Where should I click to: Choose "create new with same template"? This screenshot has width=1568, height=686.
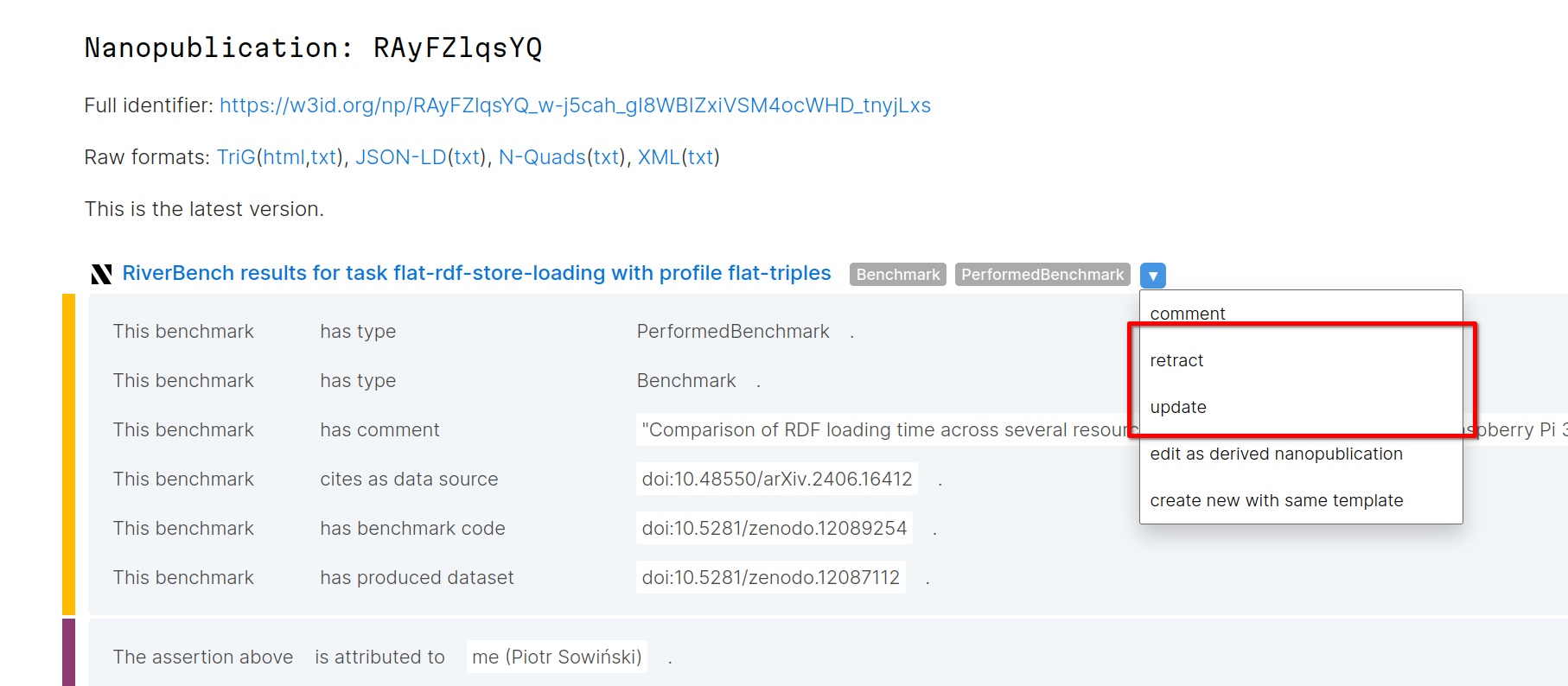tap(1277, 499)
